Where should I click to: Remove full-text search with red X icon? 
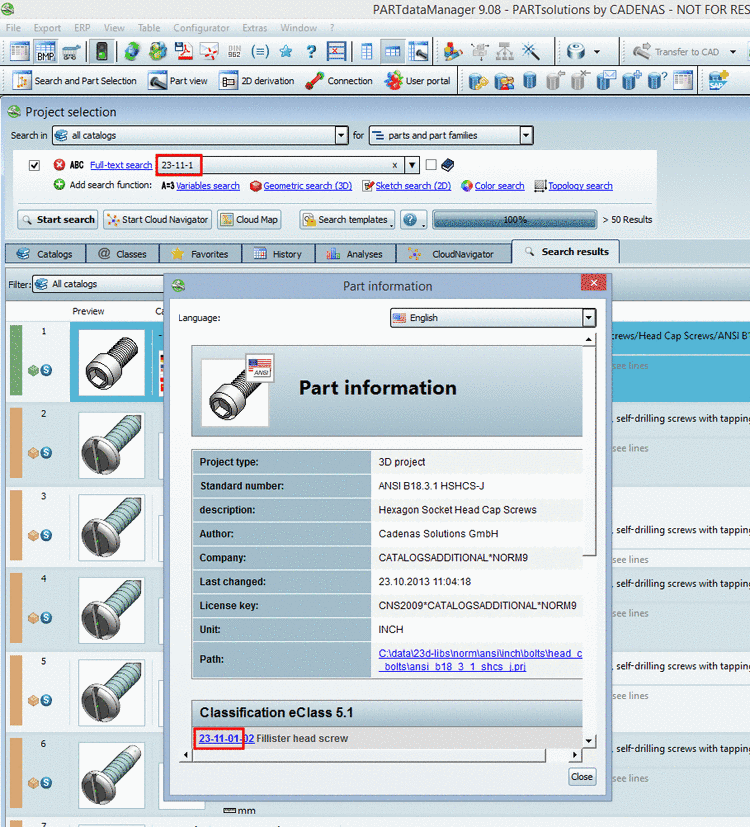coord(59,165)
